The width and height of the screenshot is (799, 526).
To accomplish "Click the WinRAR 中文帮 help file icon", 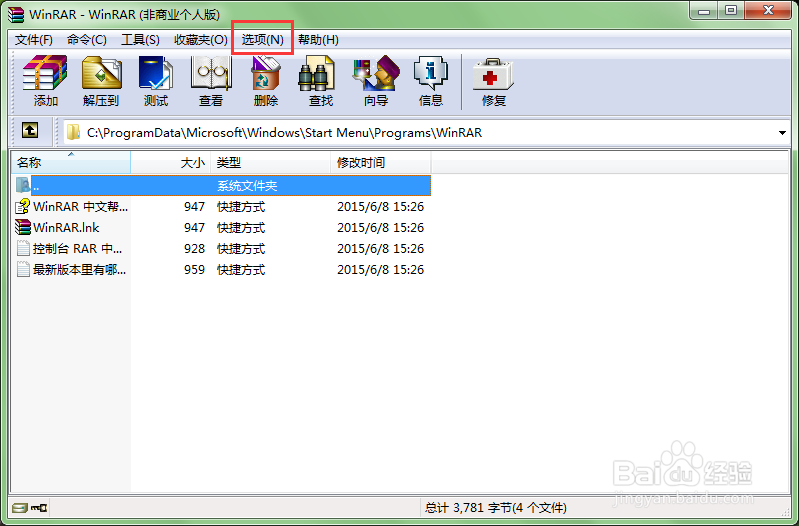I will coord(23,206).
